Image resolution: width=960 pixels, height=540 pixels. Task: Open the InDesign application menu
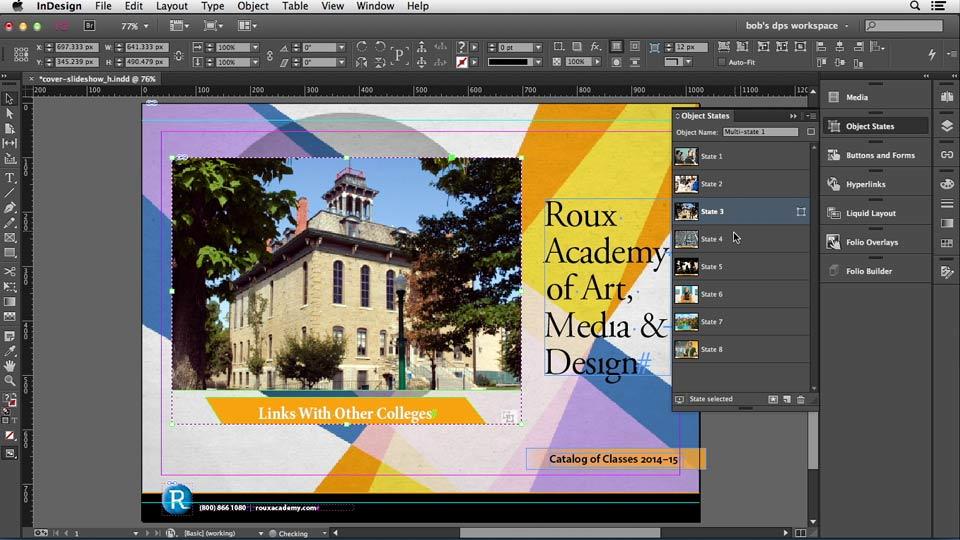pyautogui.click(x=59, y=6)
